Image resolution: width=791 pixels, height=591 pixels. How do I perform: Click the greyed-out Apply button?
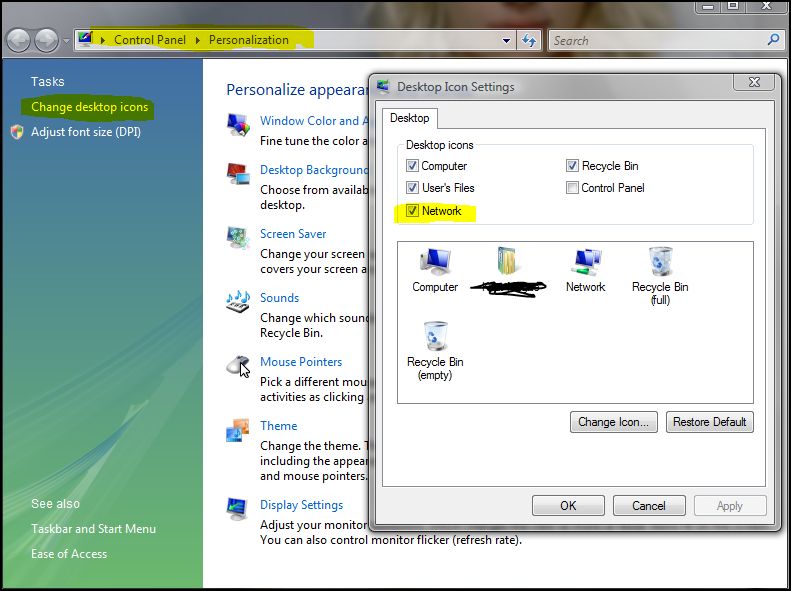click(x=729, y=506)
